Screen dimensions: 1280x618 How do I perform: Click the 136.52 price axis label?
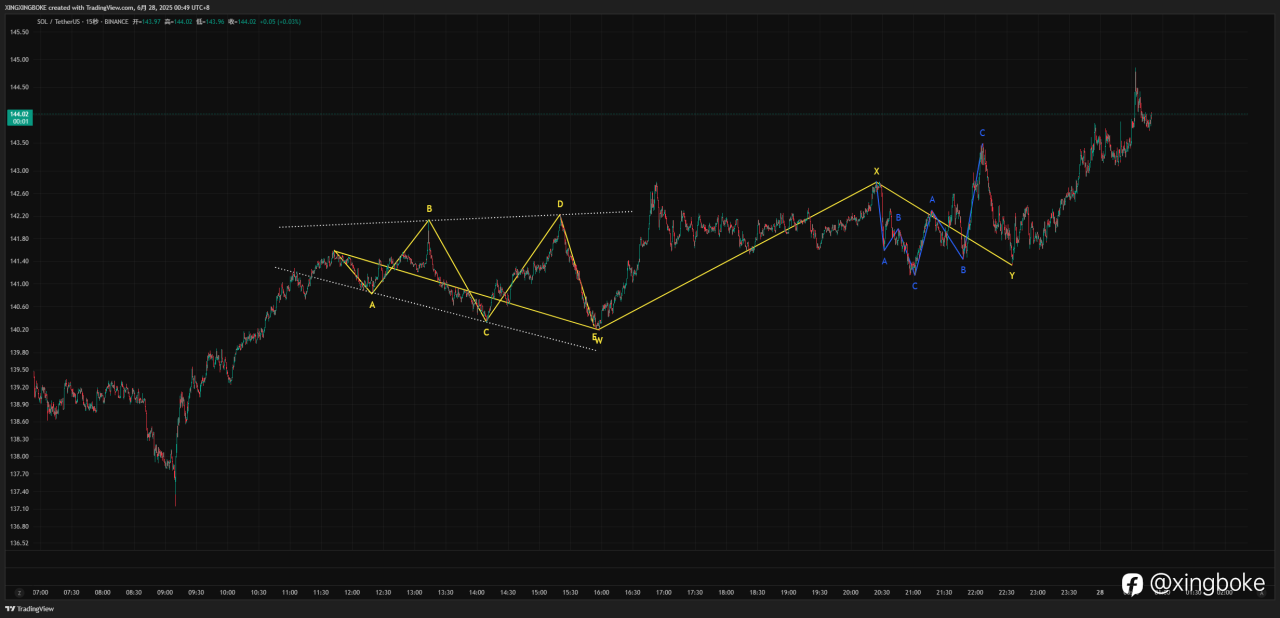tap(19, 543)
